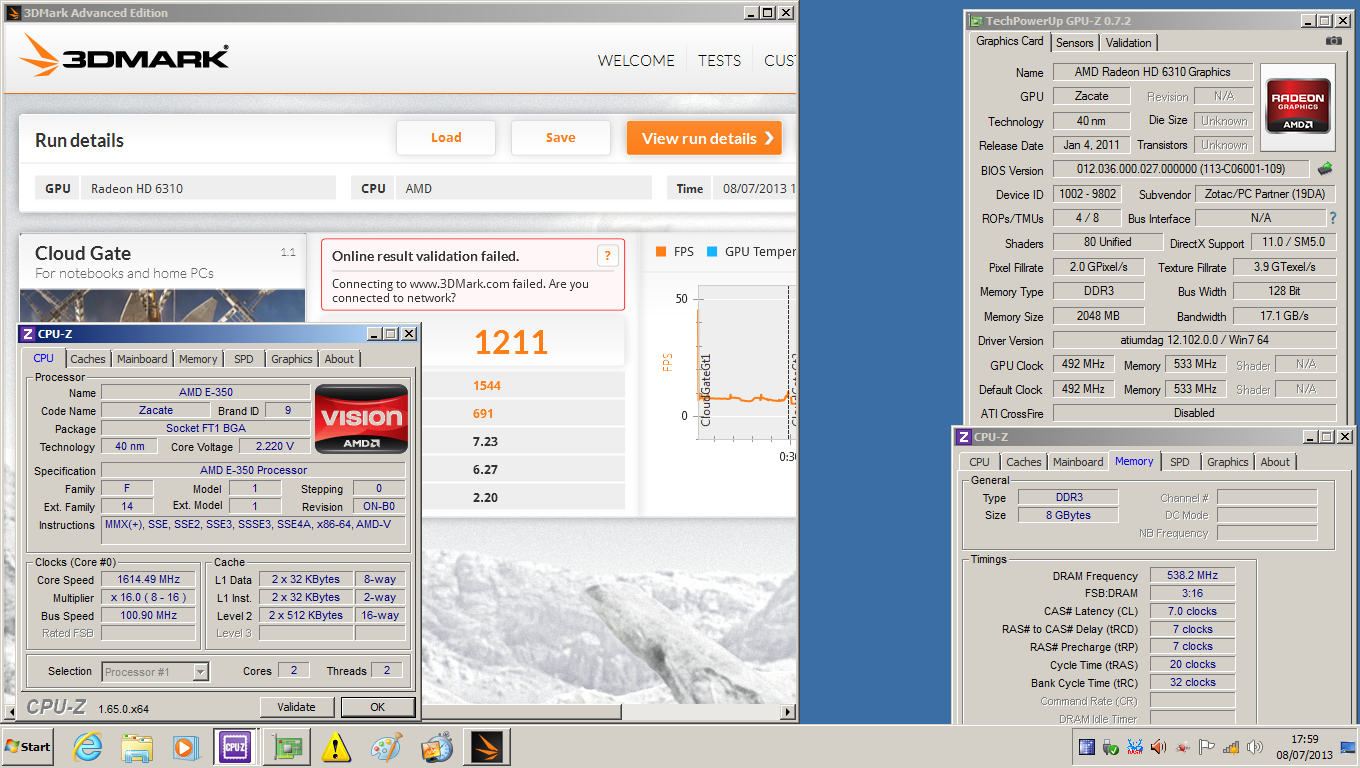Viewport: 1360px width, 768px height.
Task: Click the stopwatch picture taskbar icon
Action: click(436, 747)
